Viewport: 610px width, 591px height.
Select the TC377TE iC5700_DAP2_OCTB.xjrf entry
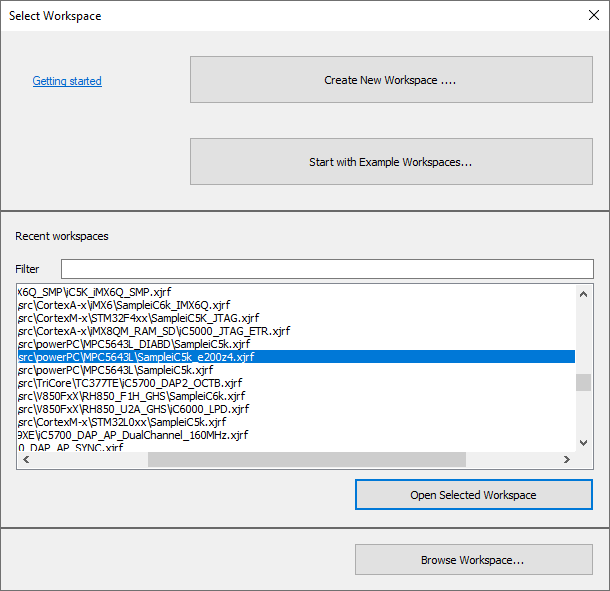click(x=130, y=383)
